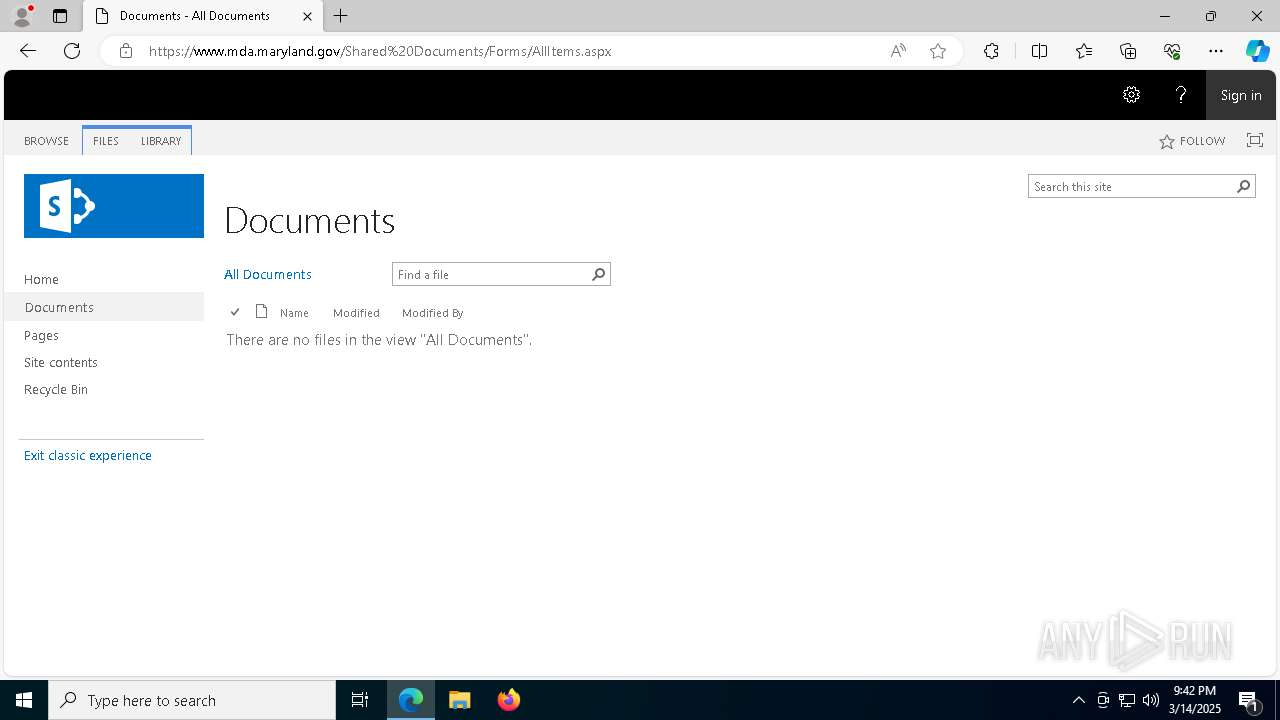This screenshot has width=1280, height=720.
Task: Open the Pages navigation link
Action: pyautogui.click(x=42, y=335)
